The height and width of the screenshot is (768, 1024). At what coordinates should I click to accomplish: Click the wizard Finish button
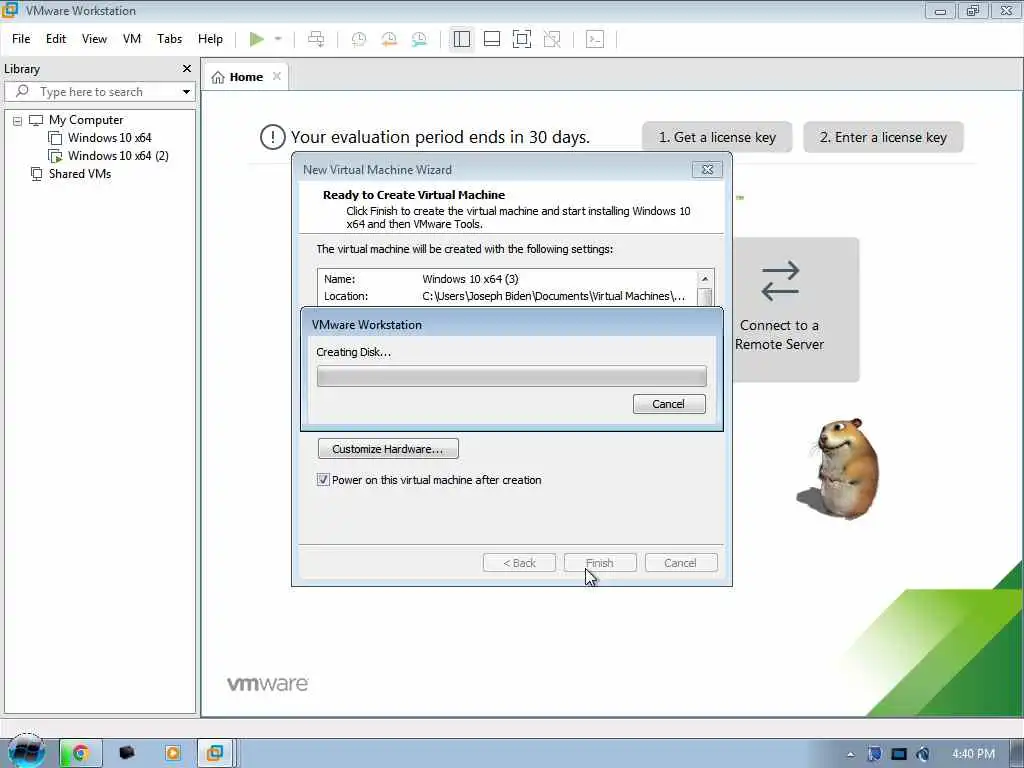click(x=600, y=563)
